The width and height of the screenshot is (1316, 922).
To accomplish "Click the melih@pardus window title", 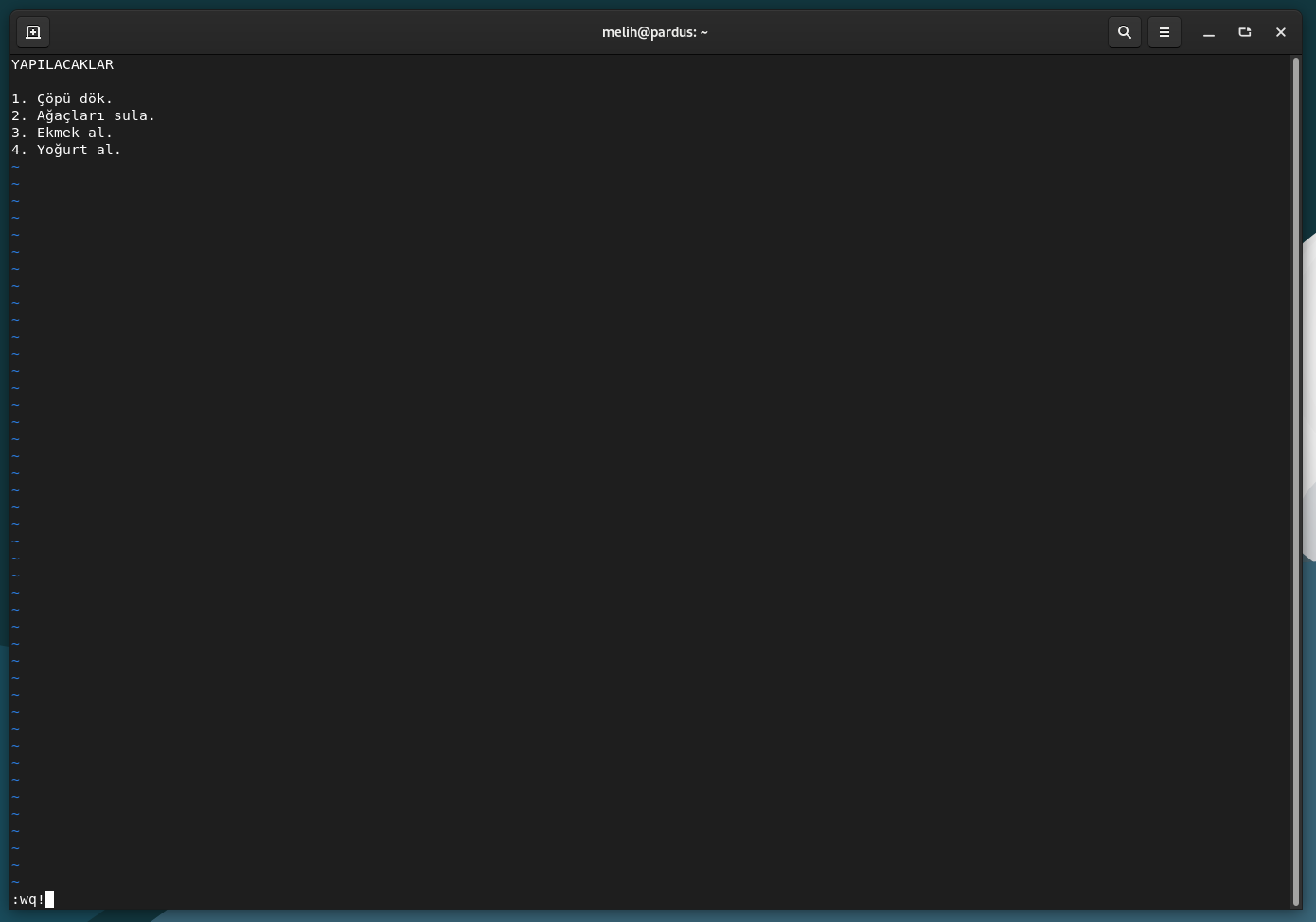I will [654, 32].
